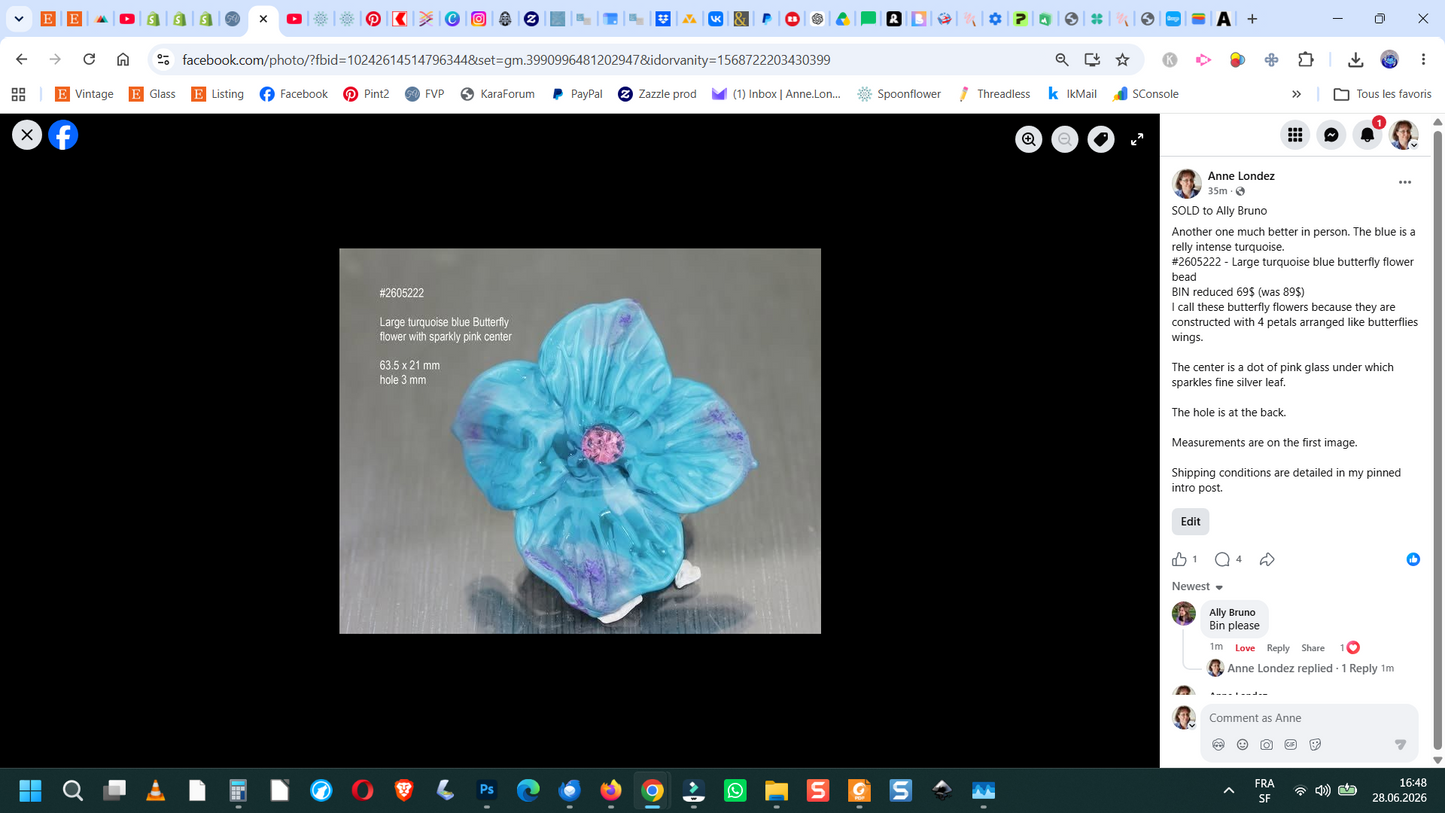This screenshot has height=813, width=1445.
Task: Open the Spoonflower bookmark
Action: click(899, 94)
